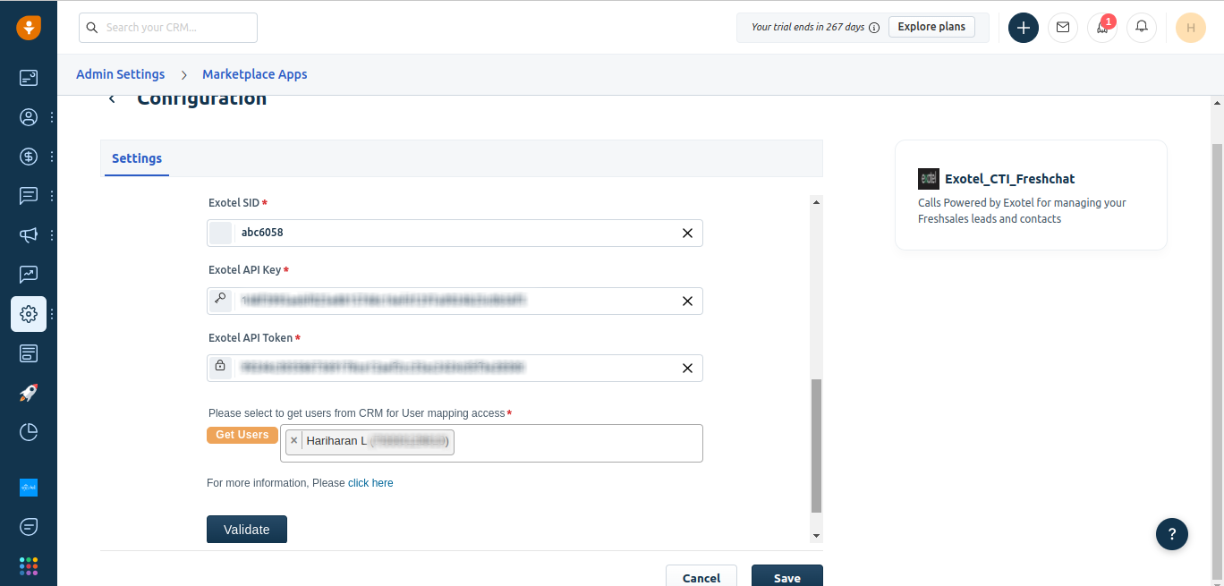The height and width of the screenshot is (586, 1224).
Task: Go back using the Configuration arrow
Action: coord(112,99)
